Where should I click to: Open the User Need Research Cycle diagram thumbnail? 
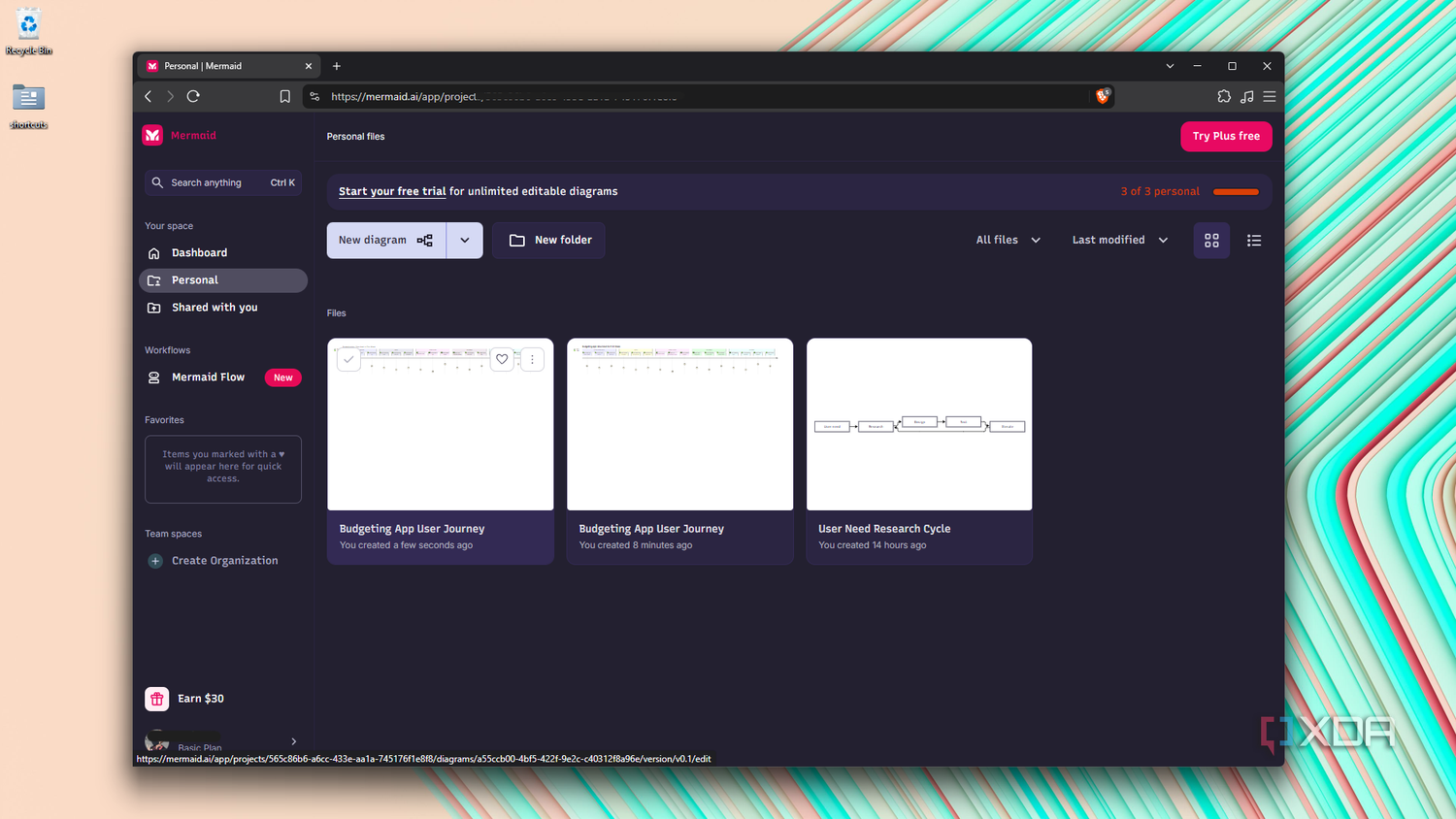point(919,424)
